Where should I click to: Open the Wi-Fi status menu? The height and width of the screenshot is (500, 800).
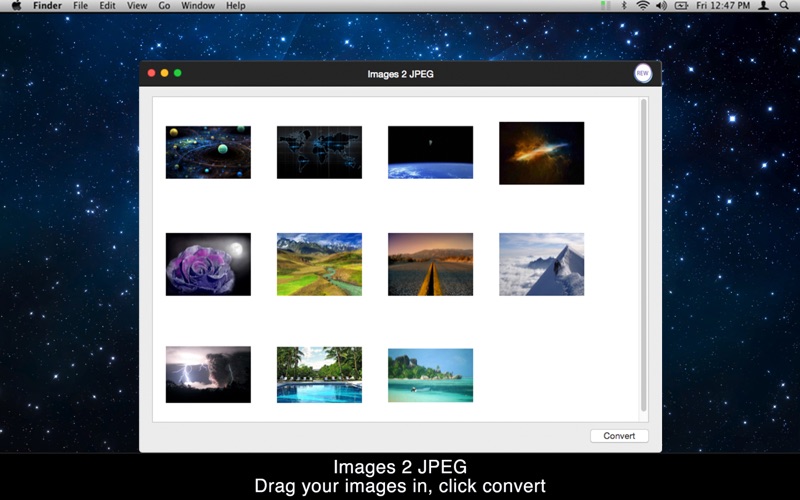click(643, 6)
